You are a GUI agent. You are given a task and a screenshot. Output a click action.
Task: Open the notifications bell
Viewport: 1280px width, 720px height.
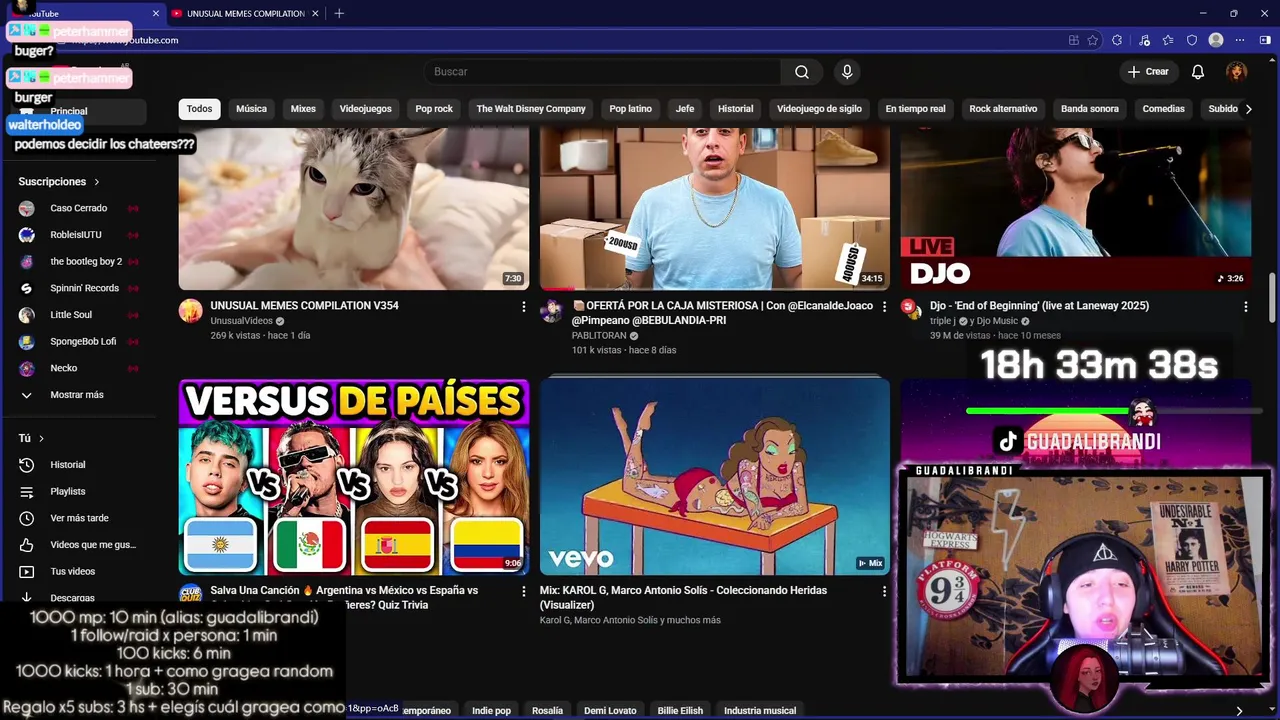pyautogui.click(x=1198, y=72)
